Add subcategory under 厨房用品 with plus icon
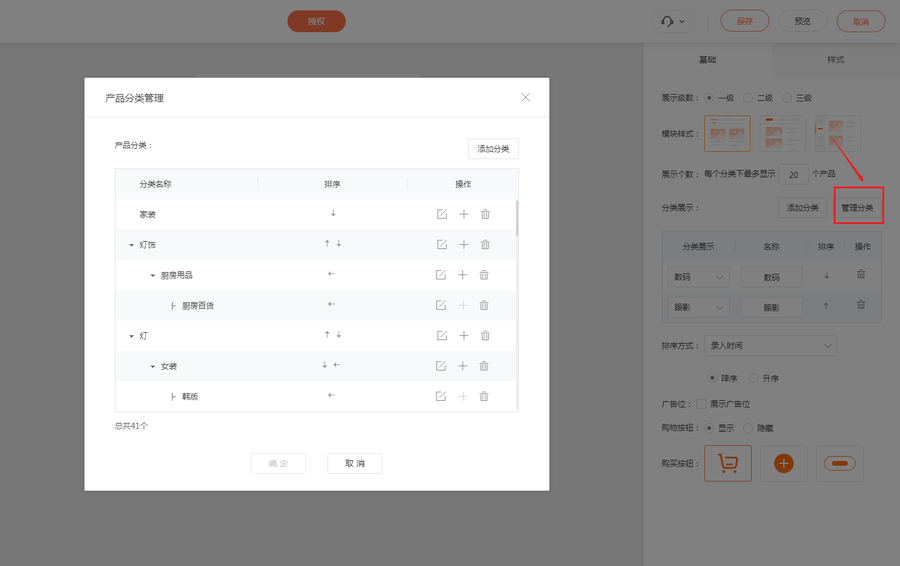900x566 pixels. tap(463, 275)
